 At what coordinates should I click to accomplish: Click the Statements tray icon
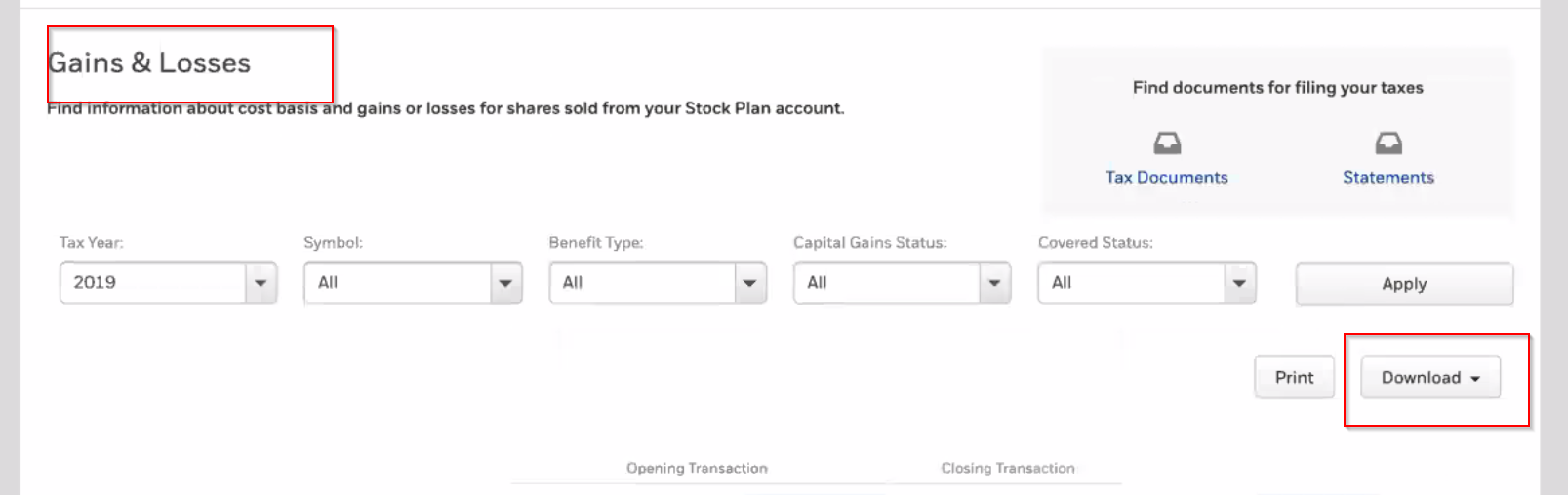[x=1388, y=144]
